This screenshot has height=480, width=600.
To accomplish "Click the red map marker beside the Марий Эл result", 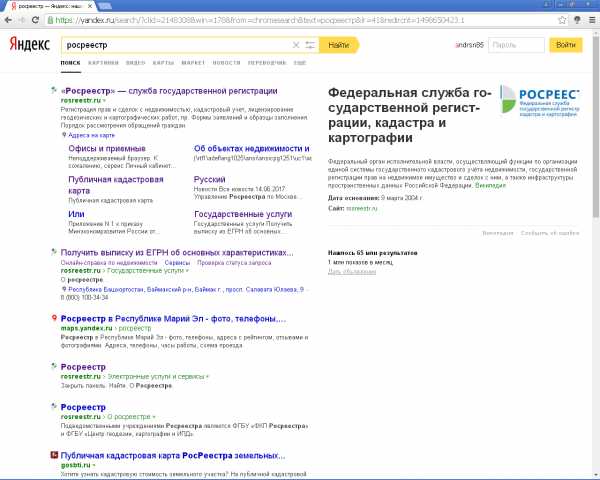I will pyautogui.click(x=54, y=318).
